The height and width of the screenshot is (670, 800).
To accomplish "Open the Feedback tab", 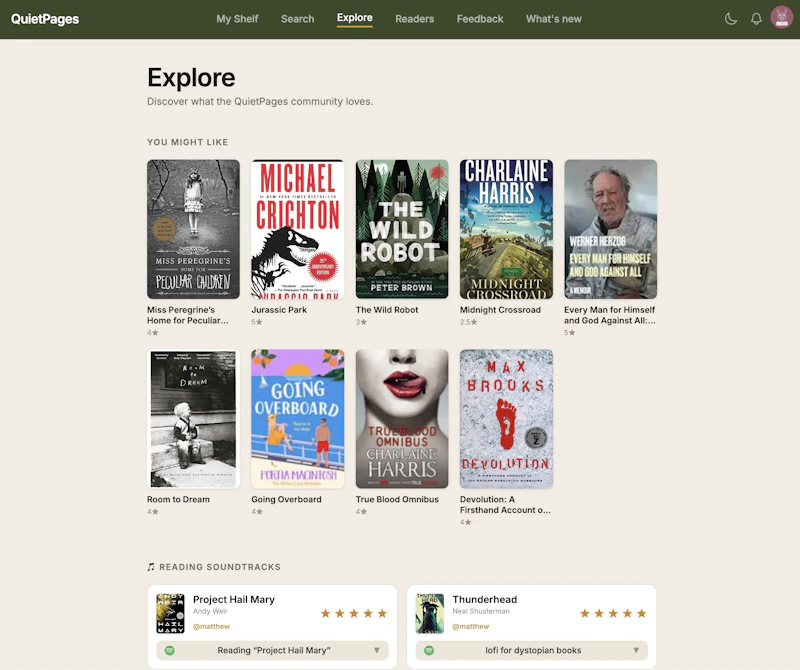I will pyautogui.click(x=480, y=19).
